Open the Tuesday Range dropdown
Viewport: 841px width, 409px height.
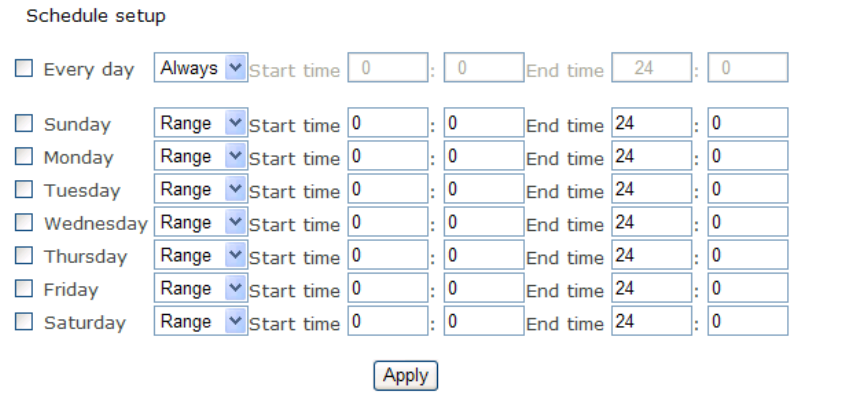(201, 189)
